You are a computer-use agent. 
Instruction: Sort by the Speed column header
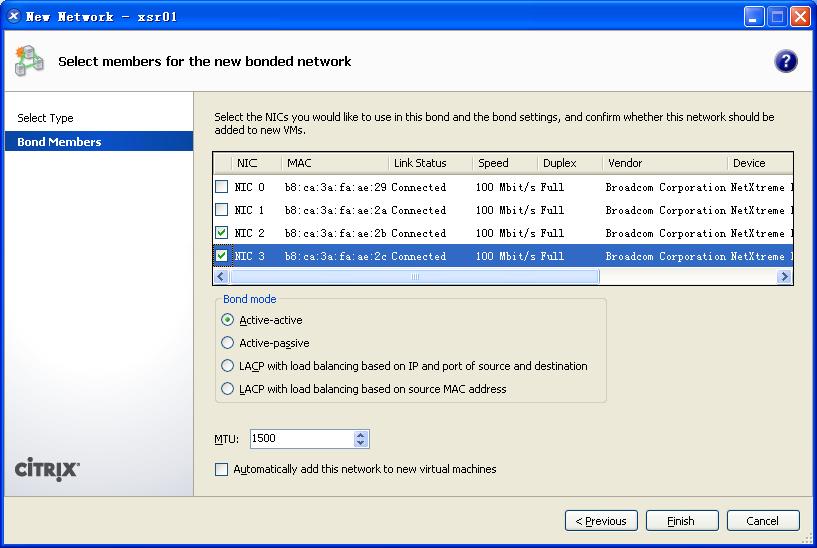click(505, 163)
